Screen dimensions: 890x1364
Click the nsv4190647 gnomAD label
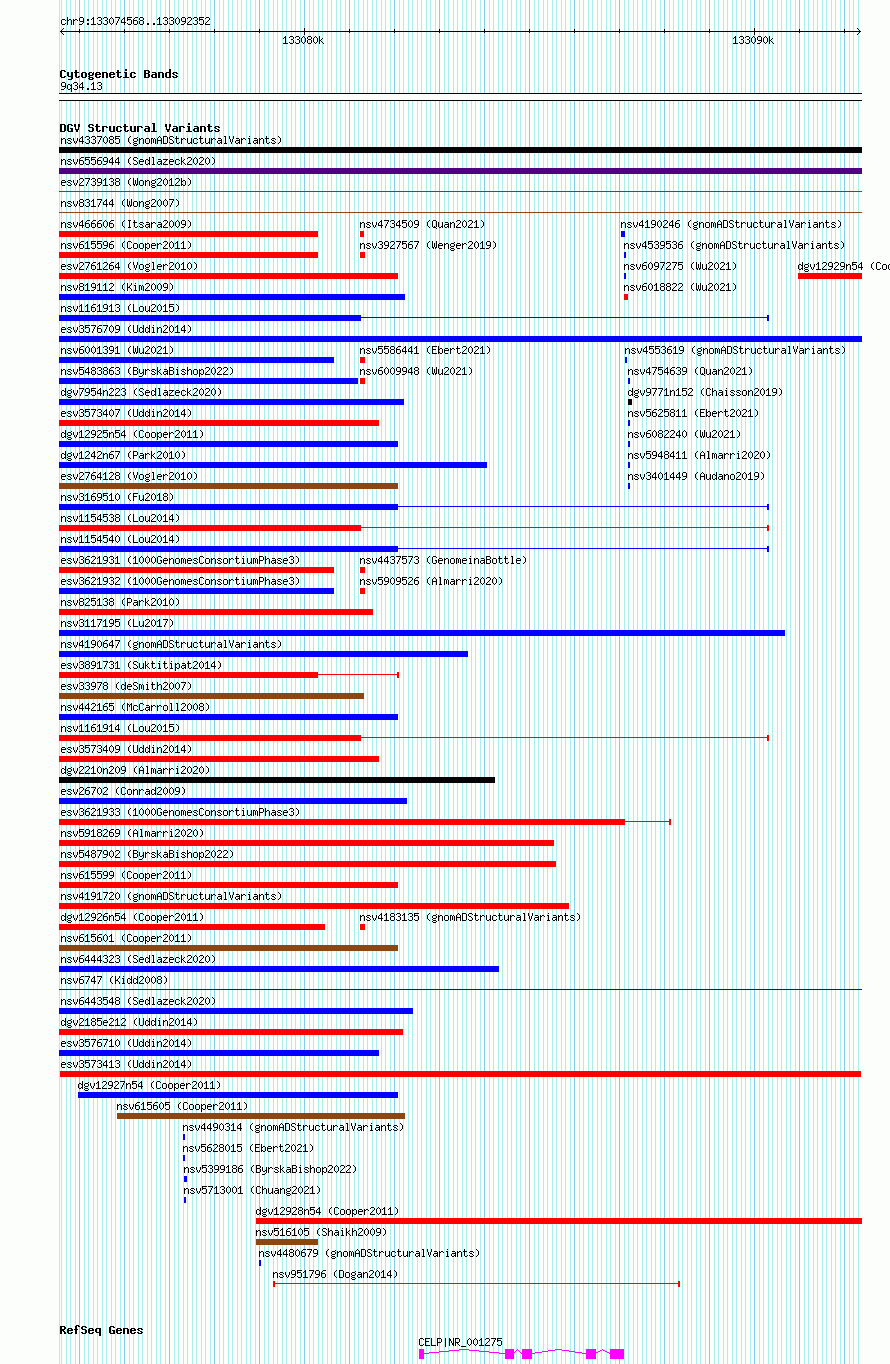coord(171,644)
